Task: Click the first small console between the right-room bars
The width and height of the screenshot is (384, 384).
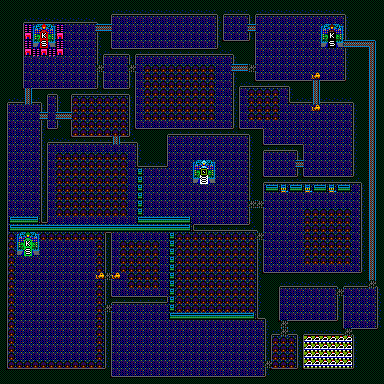Action: coord(284,189)
